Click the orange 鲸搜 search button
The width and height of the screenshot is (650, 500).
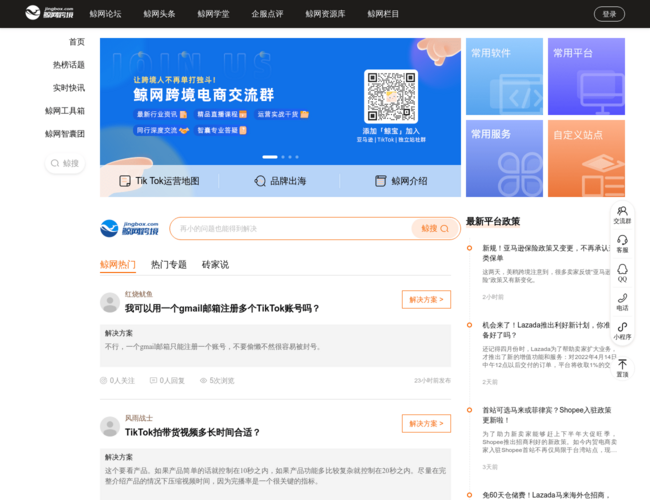435,228
